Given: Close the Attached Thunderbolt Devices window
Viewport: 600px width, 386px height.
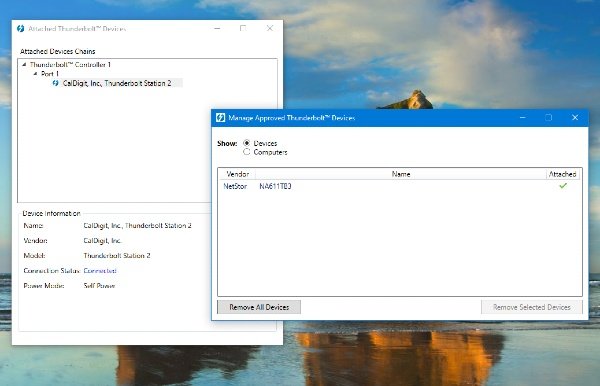Looking at the screenshot, I should (x=270, y=28).
